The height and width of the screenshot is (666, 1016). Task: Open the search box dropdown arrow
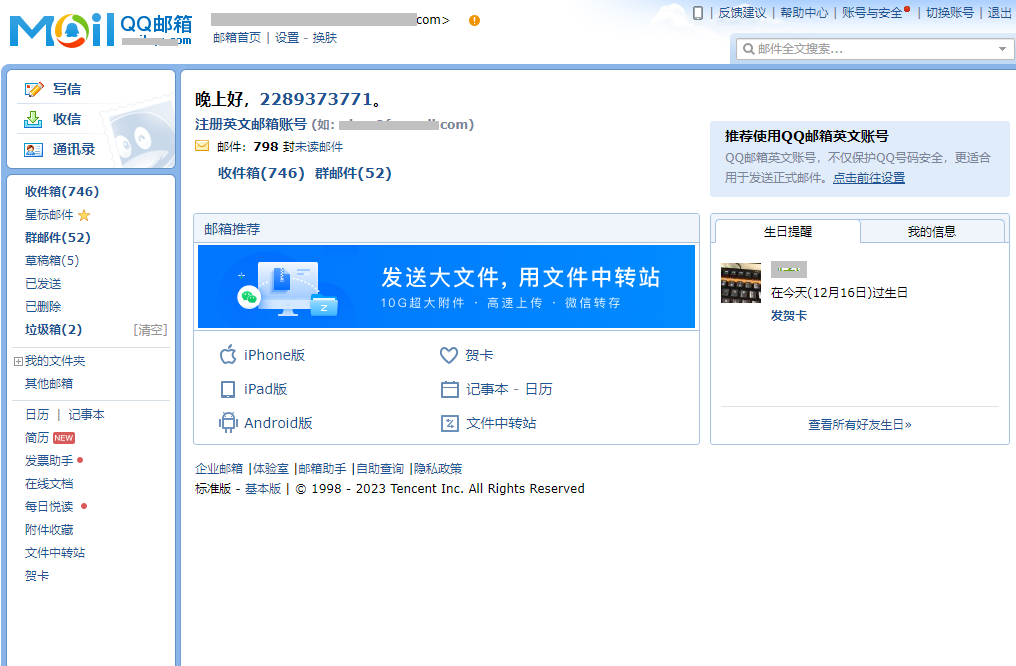(1002, 49)
